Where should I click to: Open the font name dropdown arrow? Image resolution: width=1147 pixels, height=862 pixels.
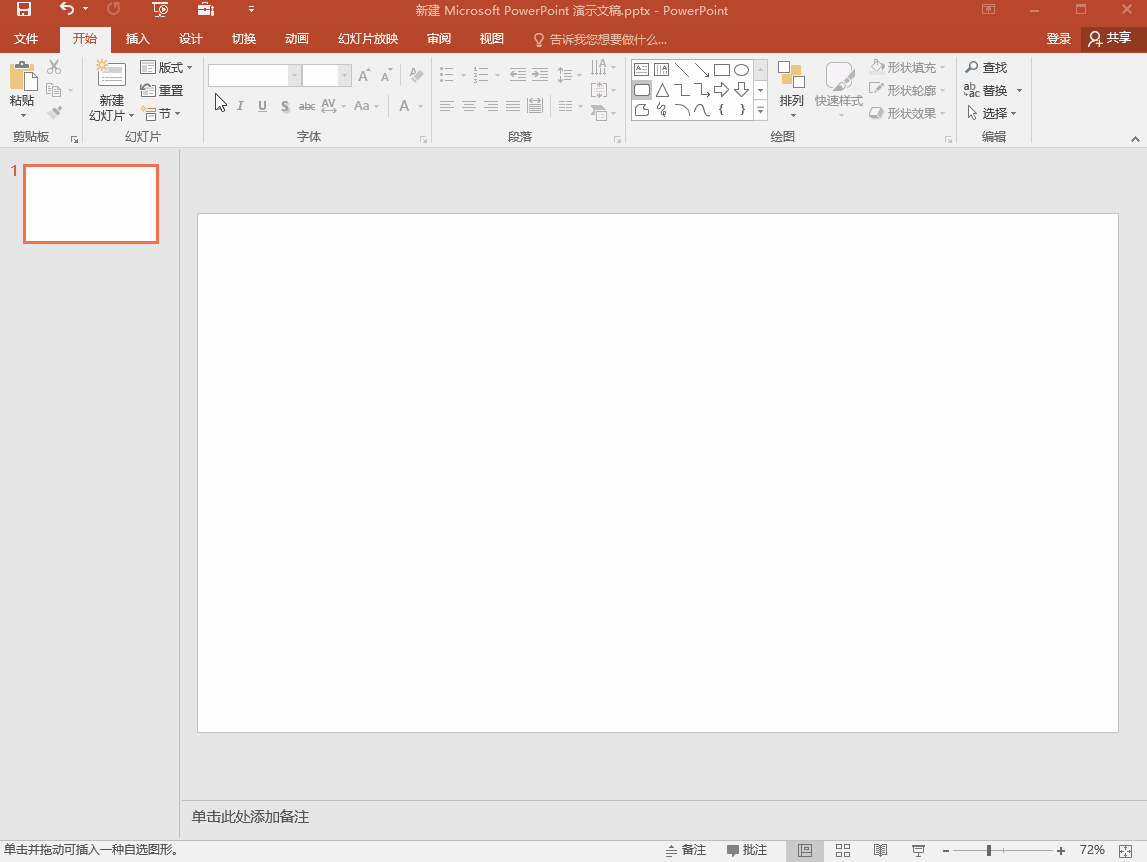click(294, 75)
